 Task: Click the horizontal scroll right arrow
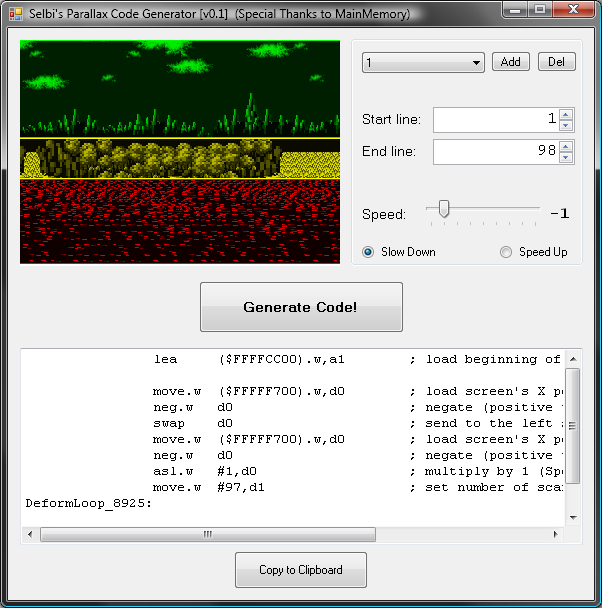pos(555,534)
